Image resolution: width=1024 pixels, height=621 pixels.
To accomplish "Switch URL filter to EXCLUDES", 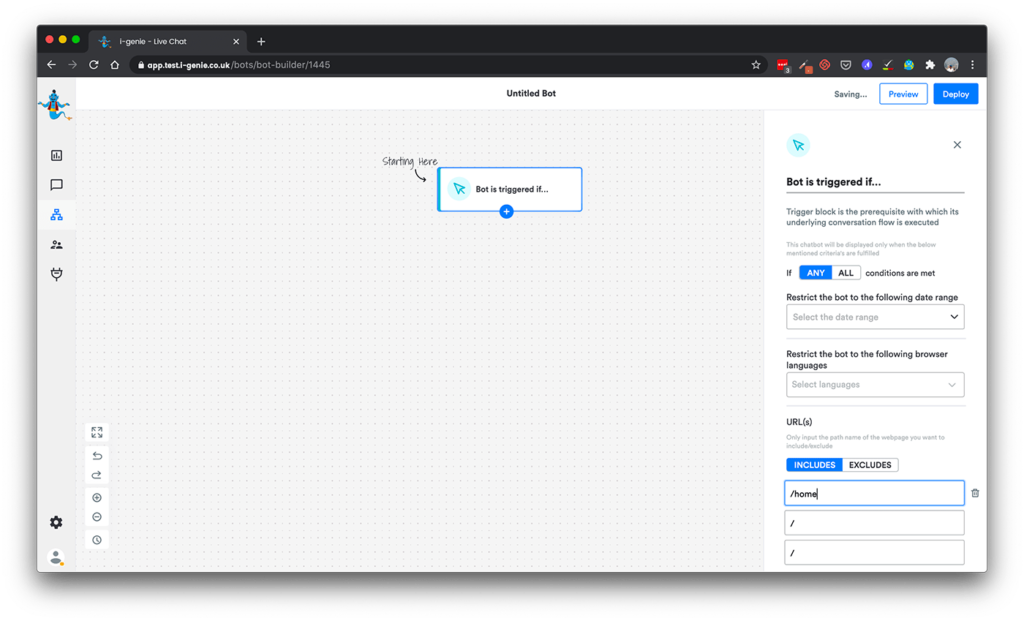I will 870,465.
